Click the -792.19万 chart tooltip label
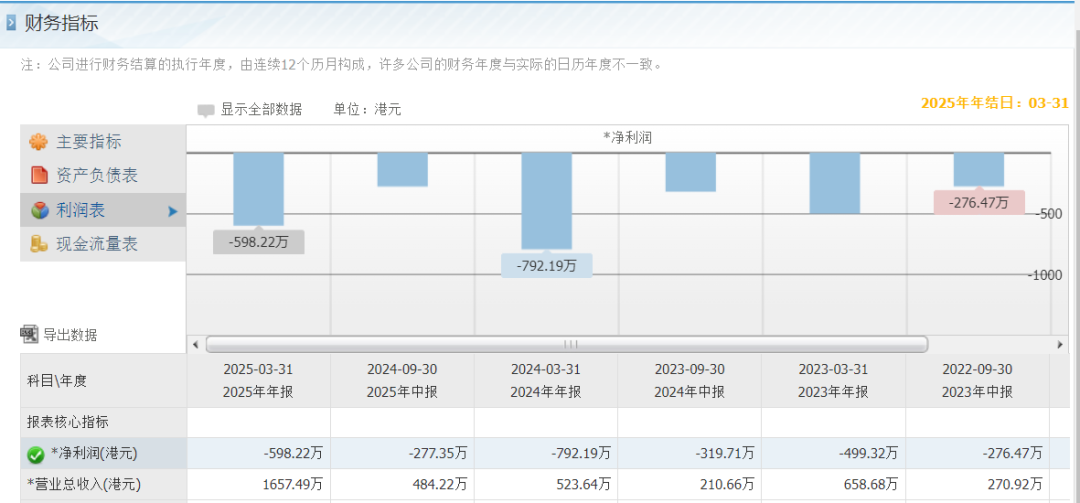Viewport: 1080px width, 503px height. 546,265
